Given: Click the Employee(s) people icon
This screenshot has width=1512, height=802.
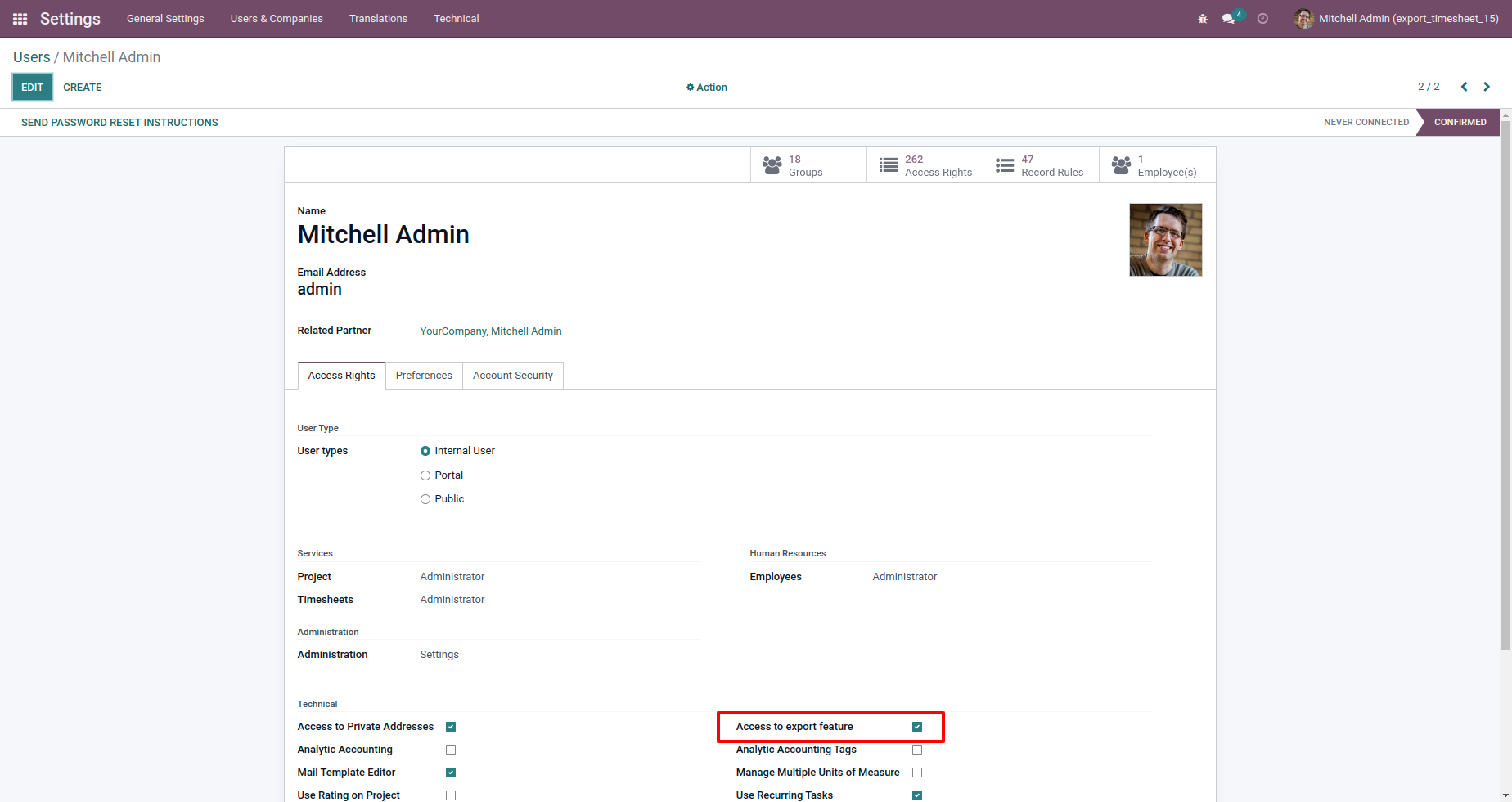Looking at the screenshot, I should [1121, 165].
